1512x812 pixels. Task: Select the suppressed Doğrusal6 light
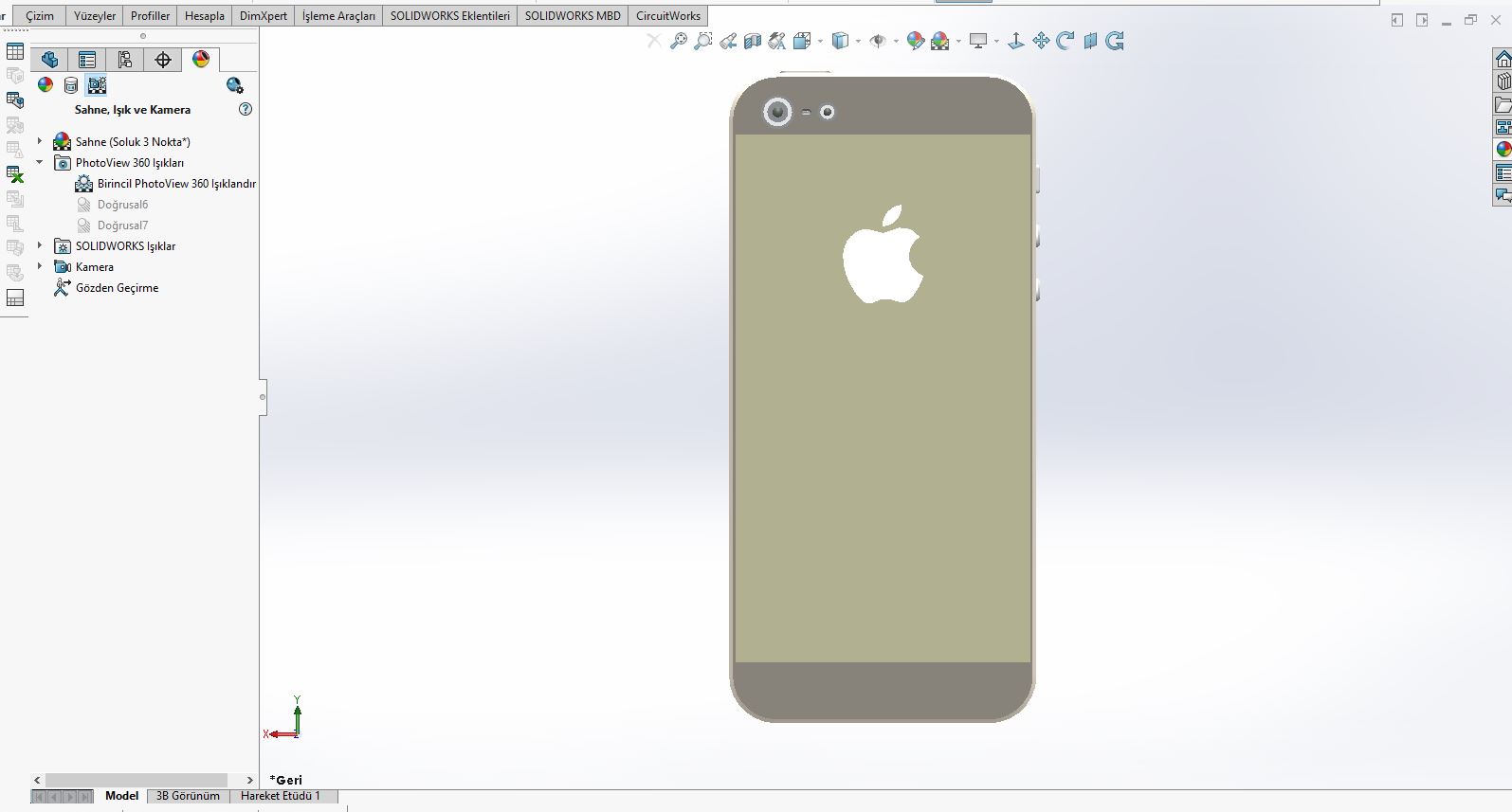(x=112, y=205)
